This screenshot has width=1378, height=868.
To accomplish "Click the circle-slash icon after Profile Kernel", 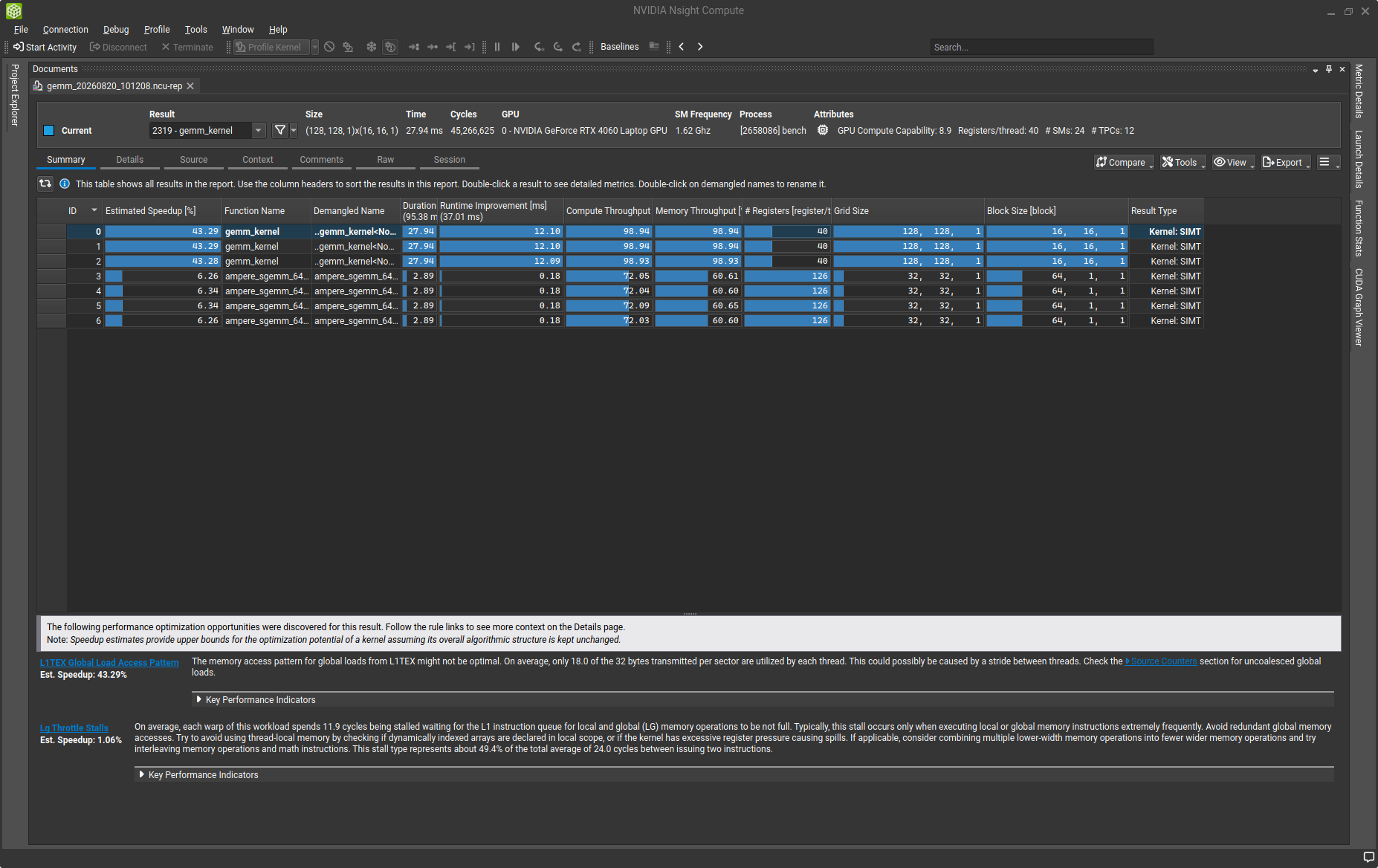I will [329, 47].
